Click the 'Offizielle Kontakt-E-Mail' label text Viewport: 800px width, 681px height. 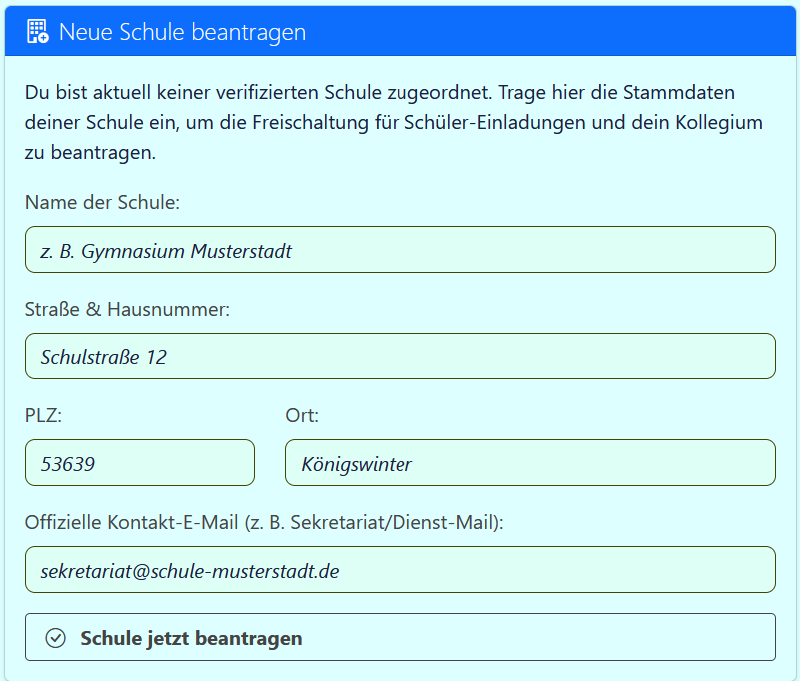pyautogui.click(x=264, y=522)
